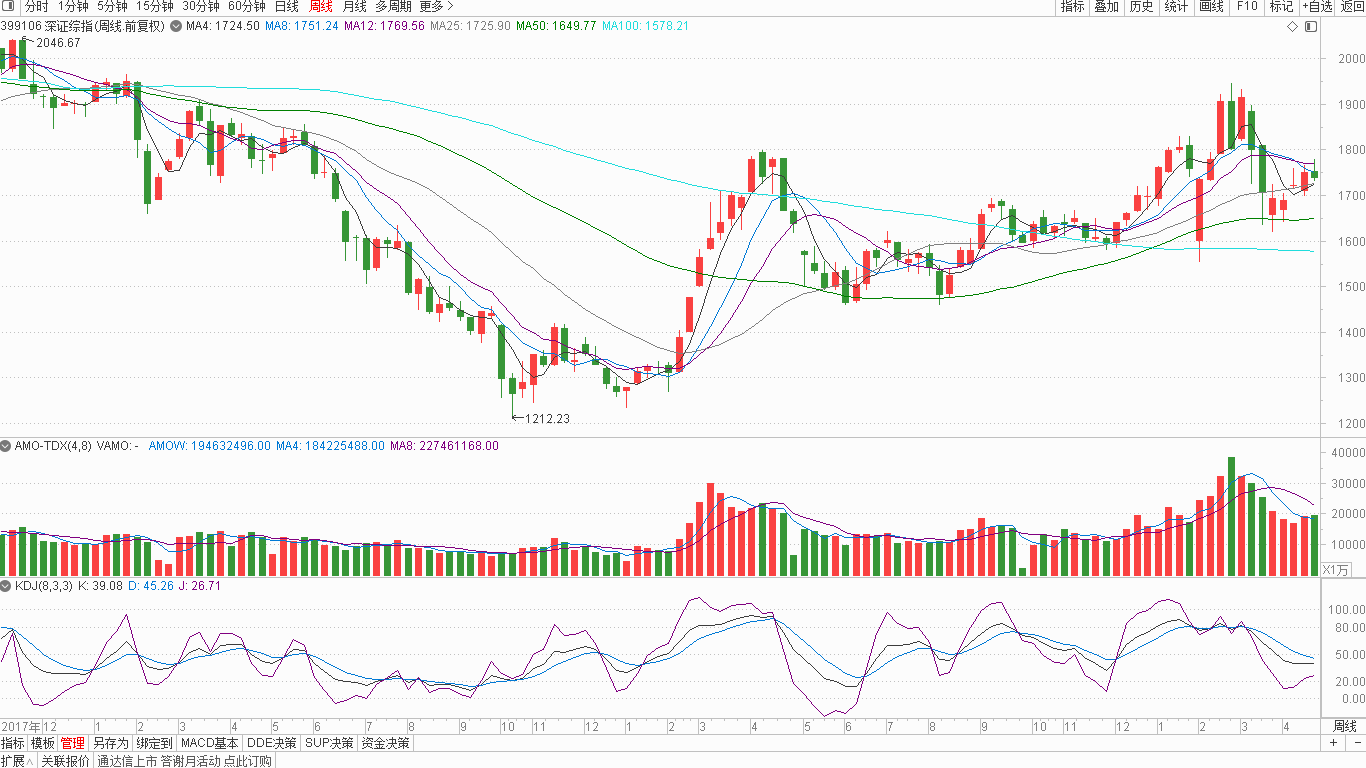The image size is (1366, 768).
Task: Select the 60分钟 period
Action: point(246,6)
